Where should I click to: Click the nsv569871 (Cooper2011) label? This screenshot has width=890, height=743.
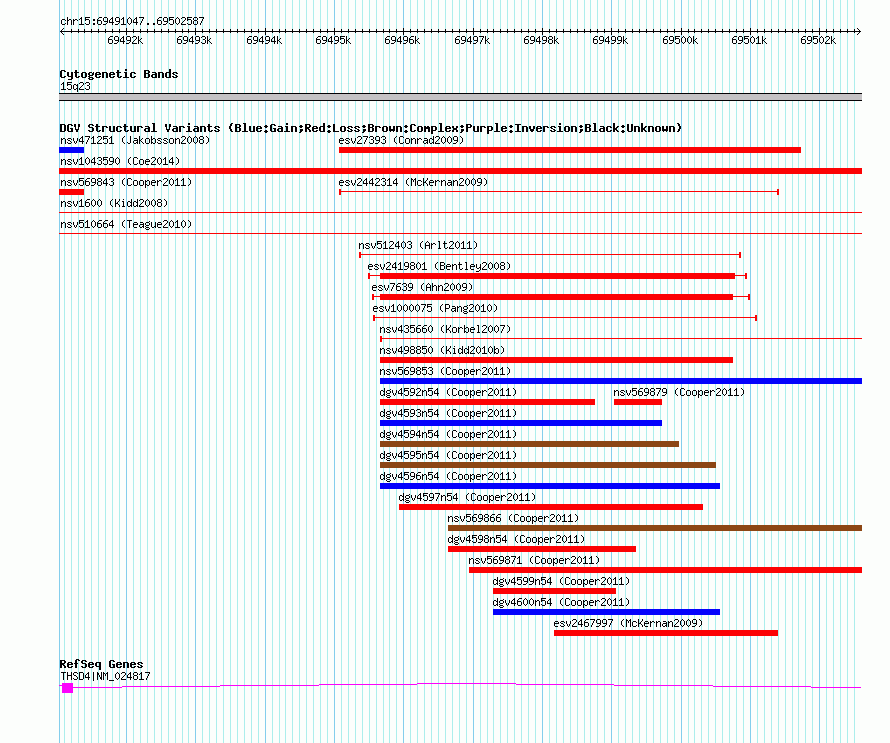(534, 560)
